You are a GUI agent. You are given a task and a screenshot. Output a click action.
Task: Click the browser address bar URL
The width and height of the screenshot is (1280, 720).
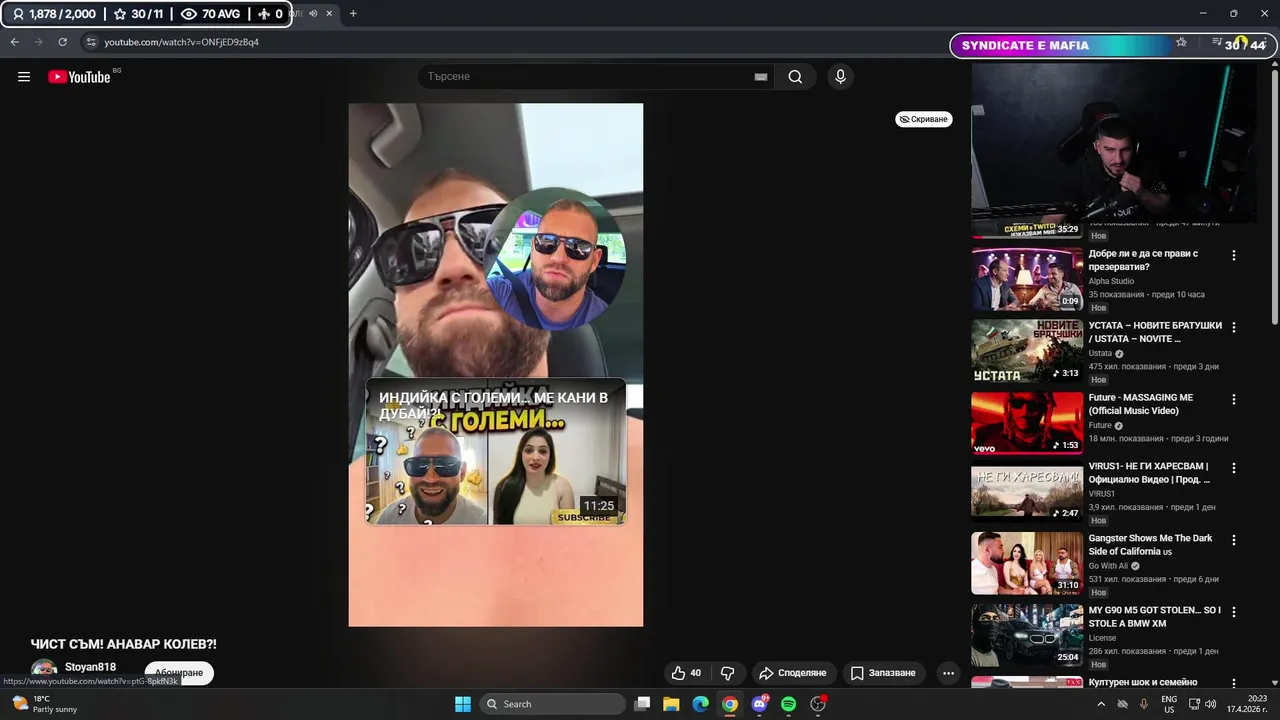(181, 42)
